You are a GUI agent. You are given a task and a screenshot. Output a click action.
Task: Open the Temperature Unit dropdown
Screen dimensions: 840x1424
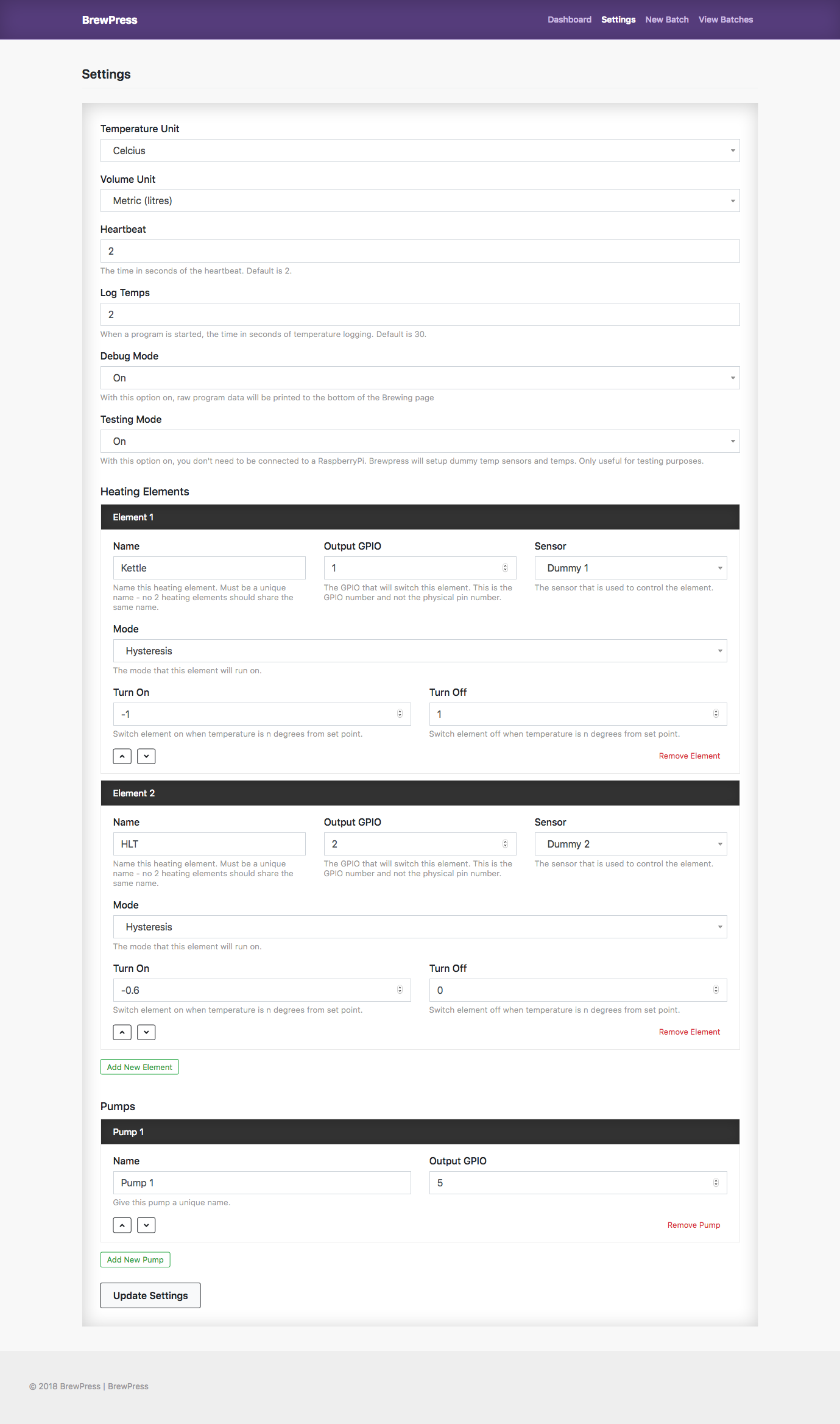pos(420,151)
